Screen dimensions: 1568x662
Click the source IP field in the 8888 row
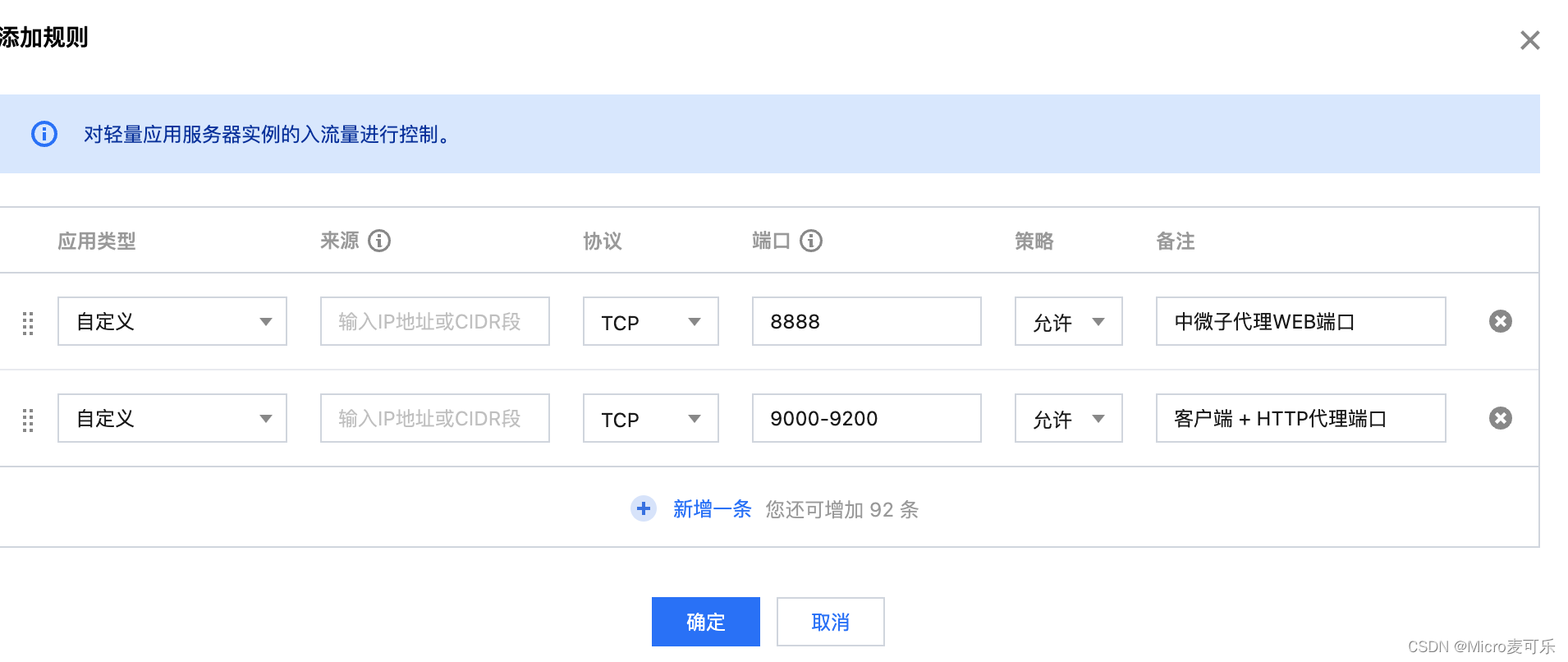435,321
